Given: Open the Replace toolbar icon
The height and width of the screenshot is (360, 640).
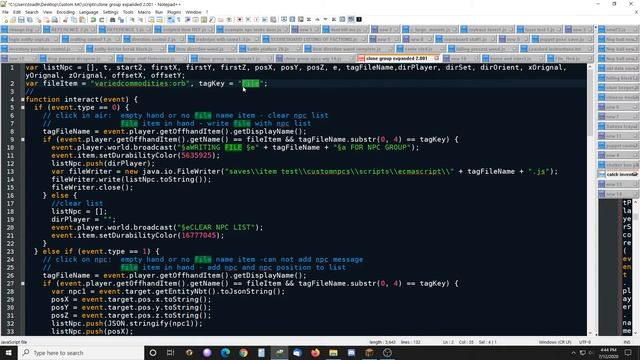Looking at the screenshot, I should (x=121, y=20).
